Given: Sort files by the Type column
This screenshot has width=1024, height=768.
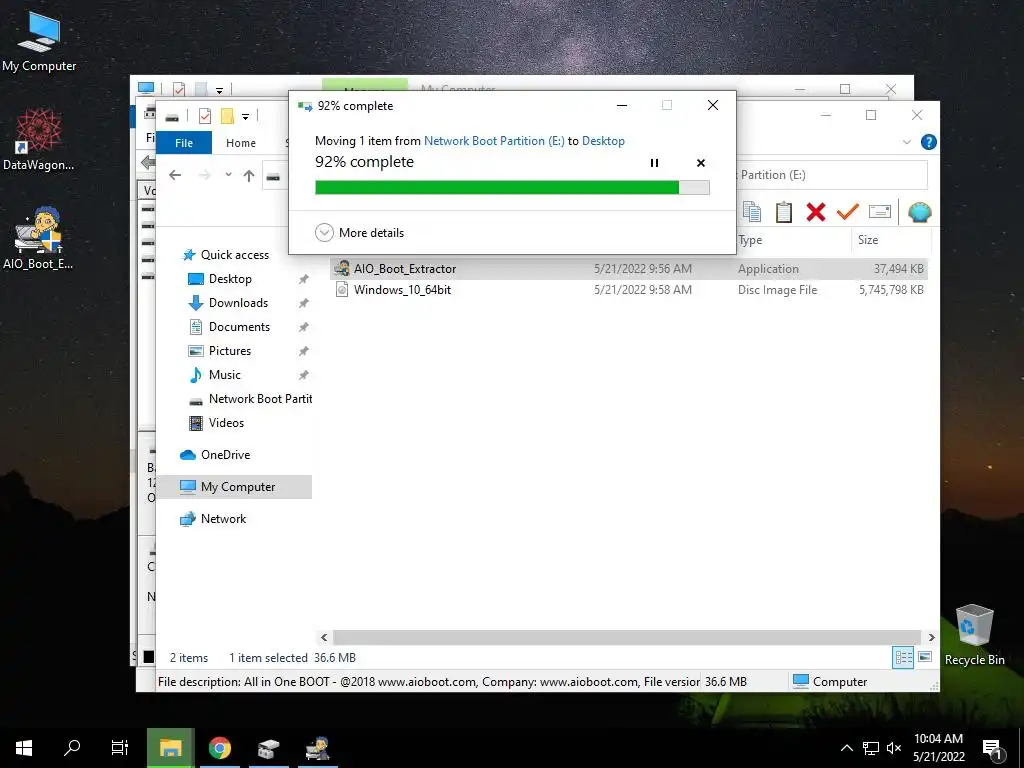Looking at the screenshot, I should tap(793, 240).
